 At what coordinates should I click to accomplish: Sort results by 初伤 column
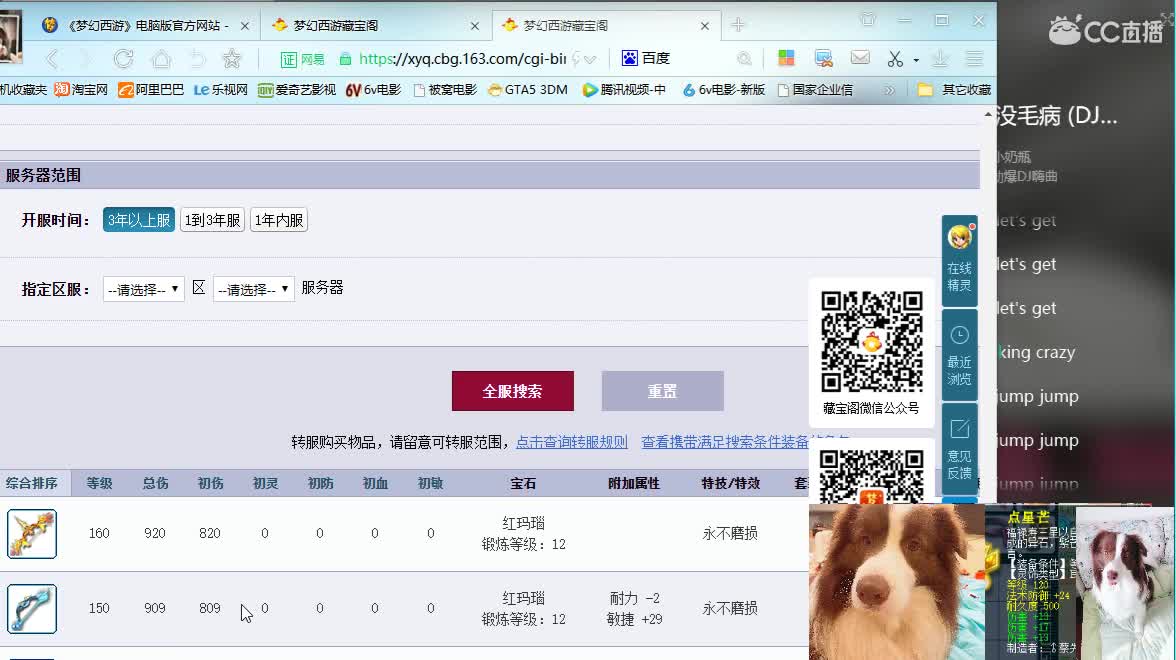(x=210, y=483)
